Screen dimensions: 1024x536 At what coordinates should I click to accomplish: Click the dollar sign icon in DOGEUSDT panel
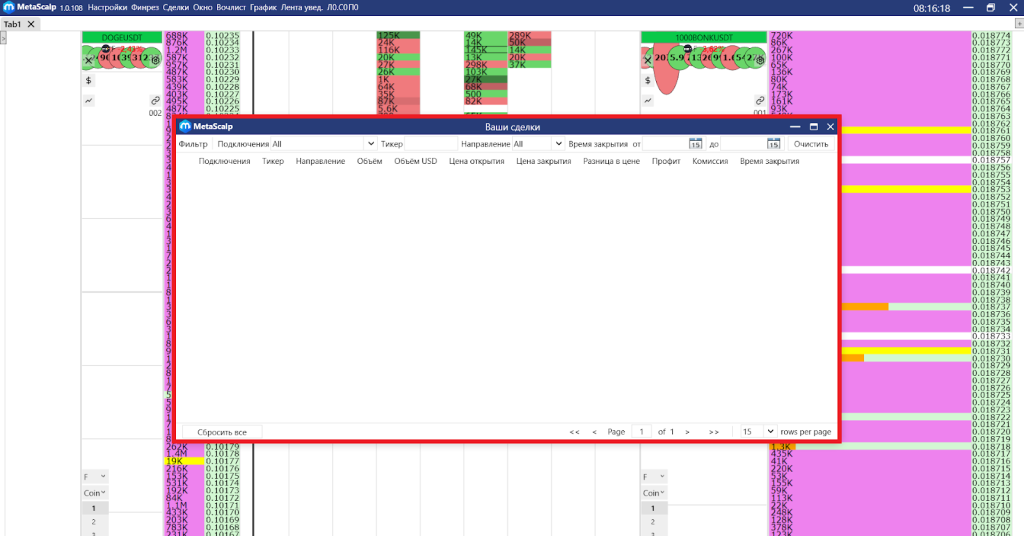89,80
